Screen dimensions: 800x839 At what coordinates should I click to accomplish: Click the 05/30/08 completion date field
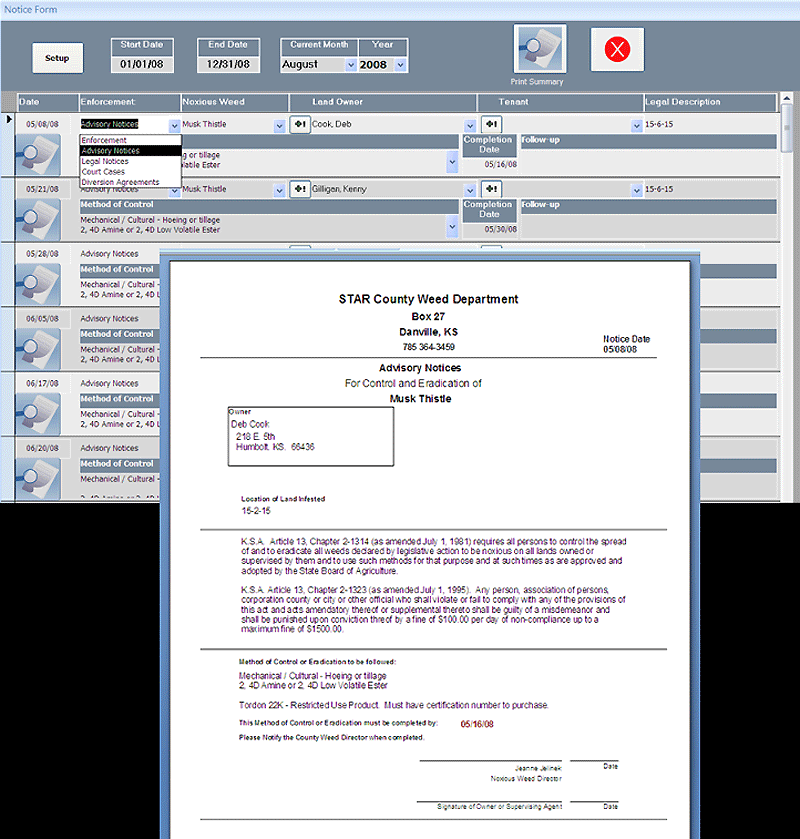[490, 229]
